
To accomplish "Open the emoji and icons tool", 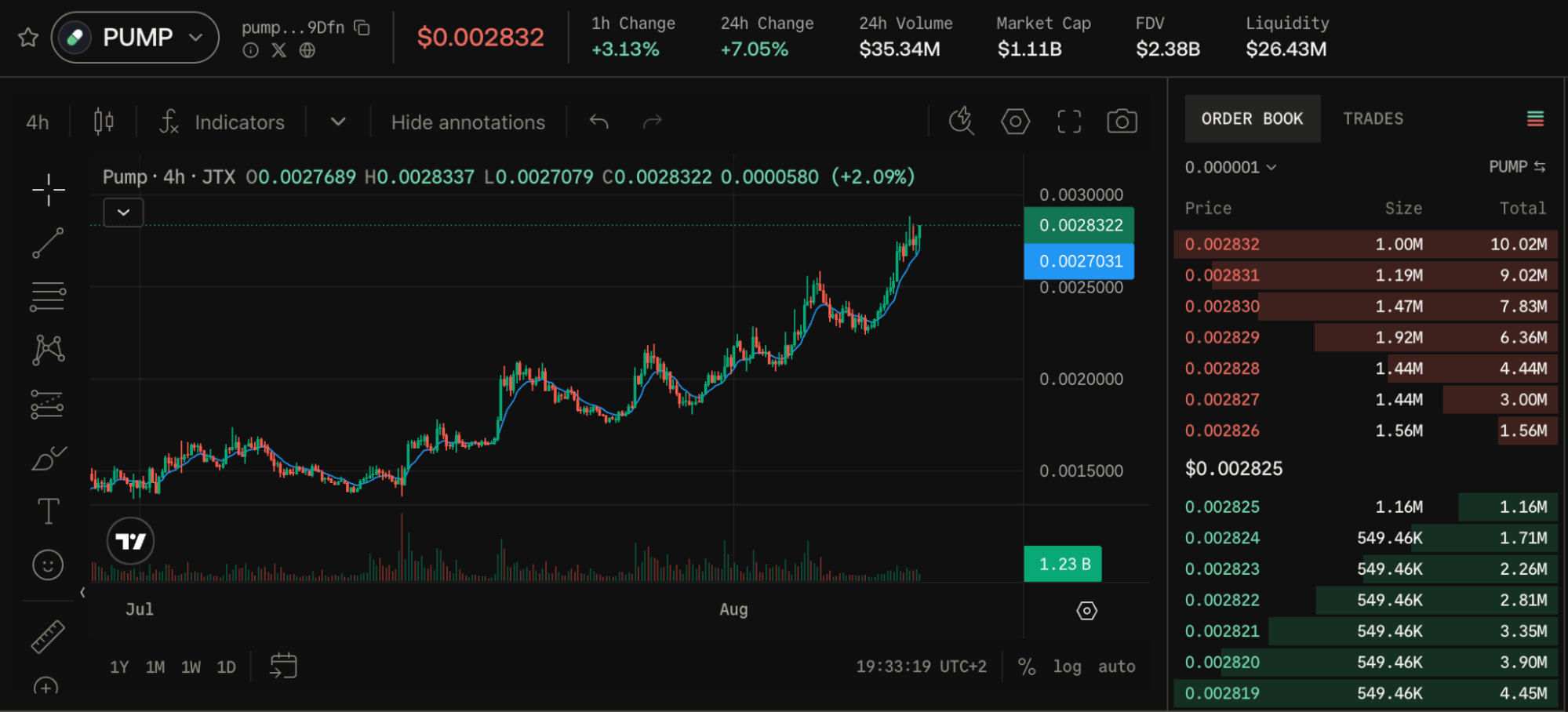I will [48, 565].
